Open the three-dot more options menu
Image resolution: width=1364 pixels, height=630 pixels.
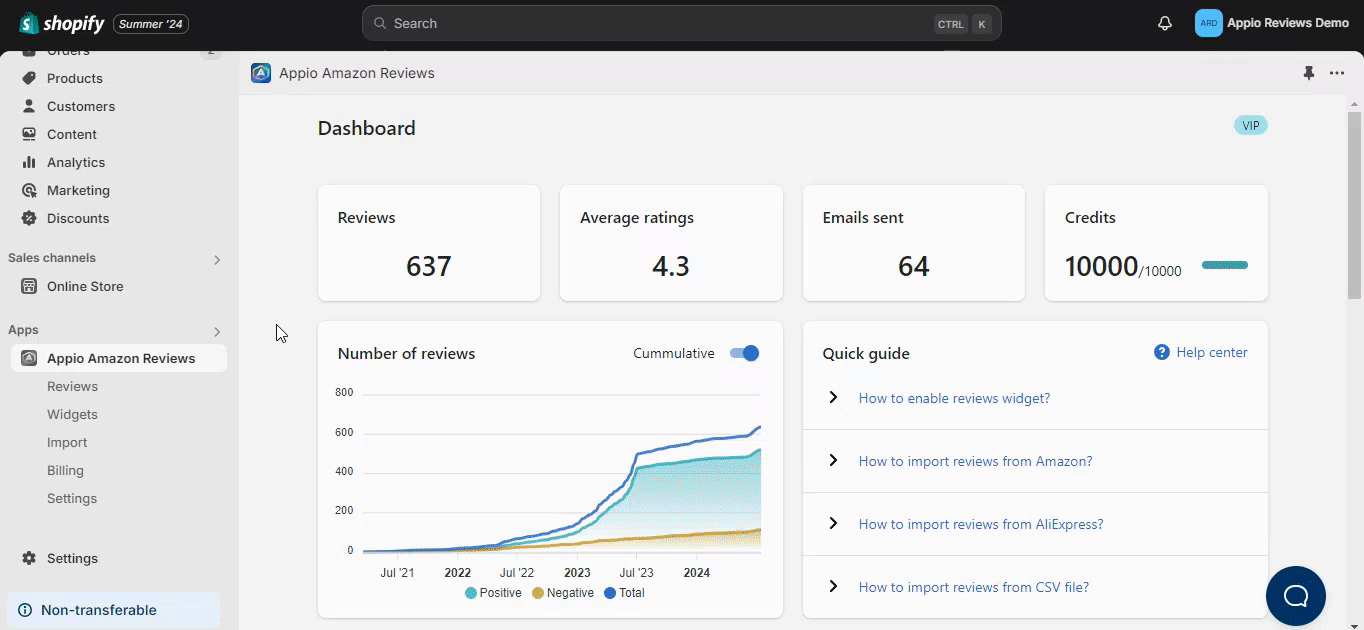(x=1337, y=73)
